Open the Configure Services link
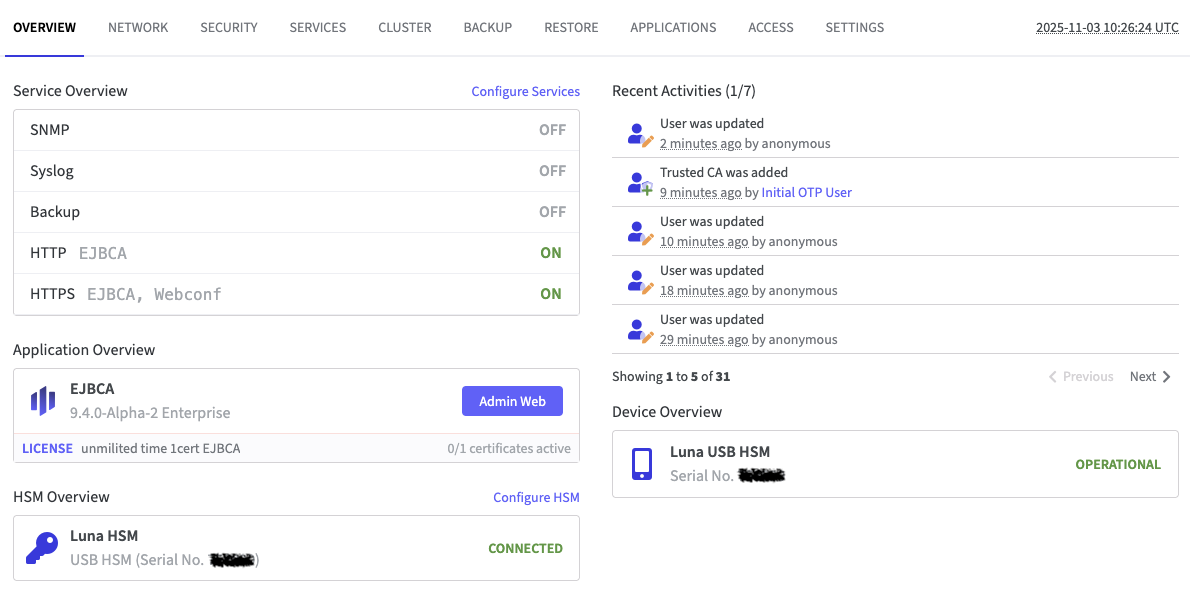This screenshot has height=593, width=1190. coord(525,92)
